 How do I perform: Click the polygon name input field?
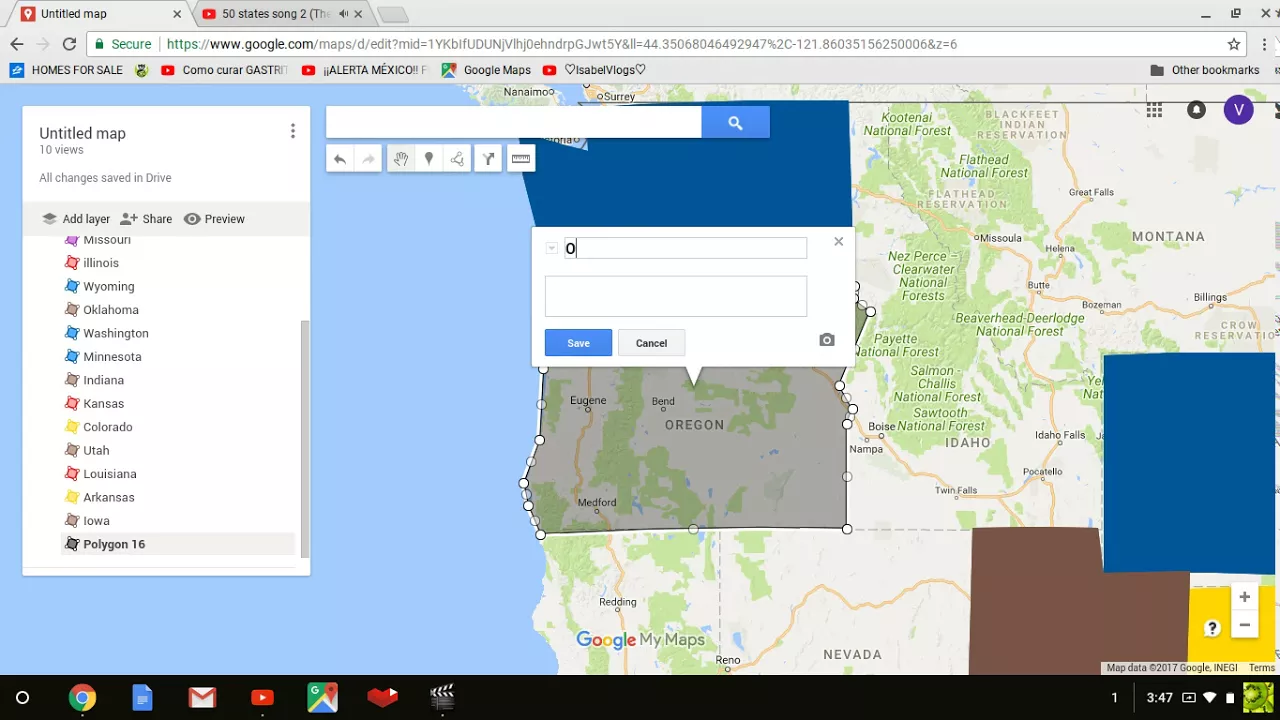click(685, 248)
